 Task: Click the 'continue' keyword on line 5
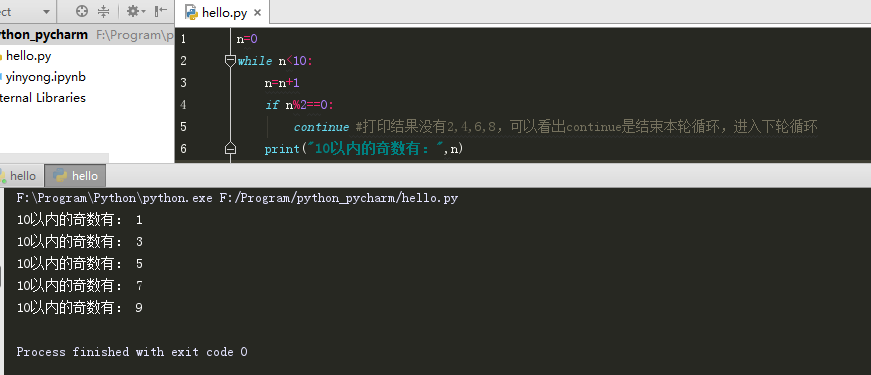tap(322, 127)
